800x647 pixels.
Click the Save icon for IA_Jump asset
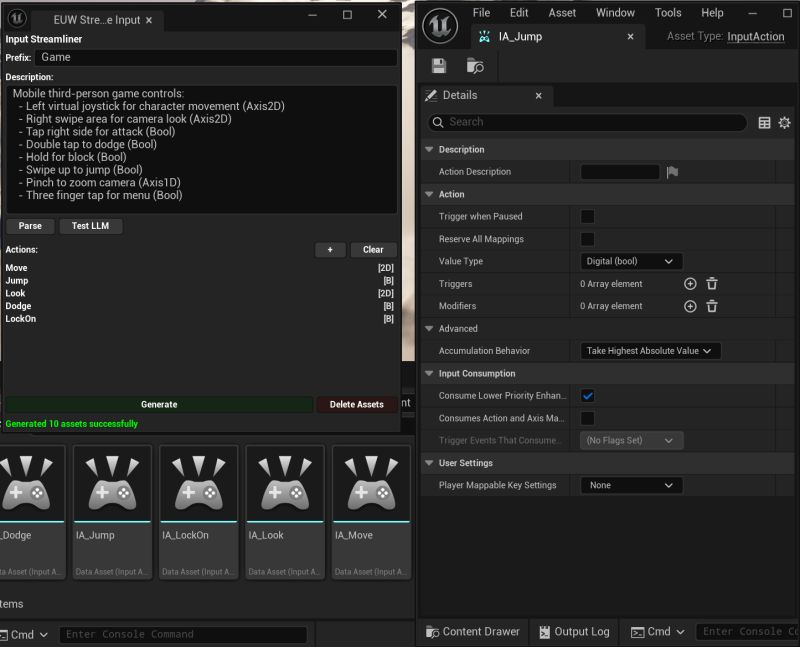point(440,64)
